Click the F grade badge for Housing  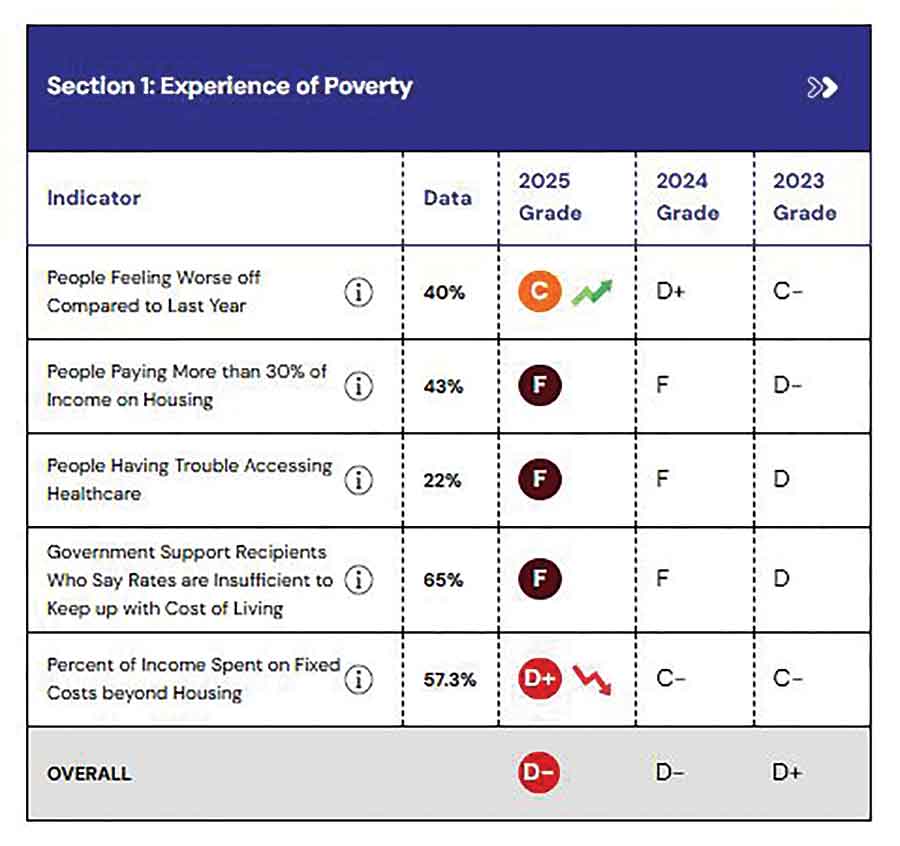click(x=540, y=386)
